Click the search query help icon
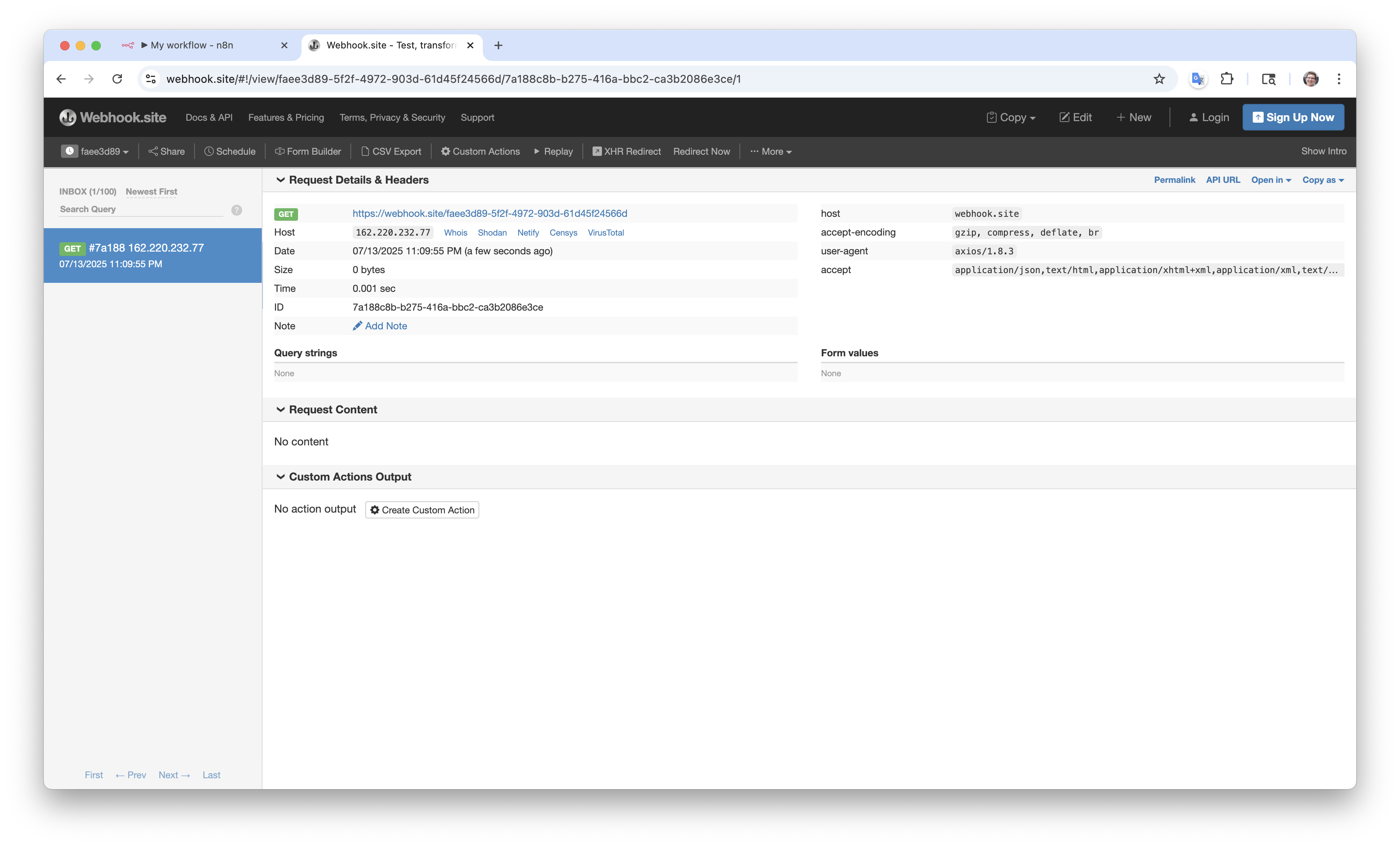 point(236,210)
